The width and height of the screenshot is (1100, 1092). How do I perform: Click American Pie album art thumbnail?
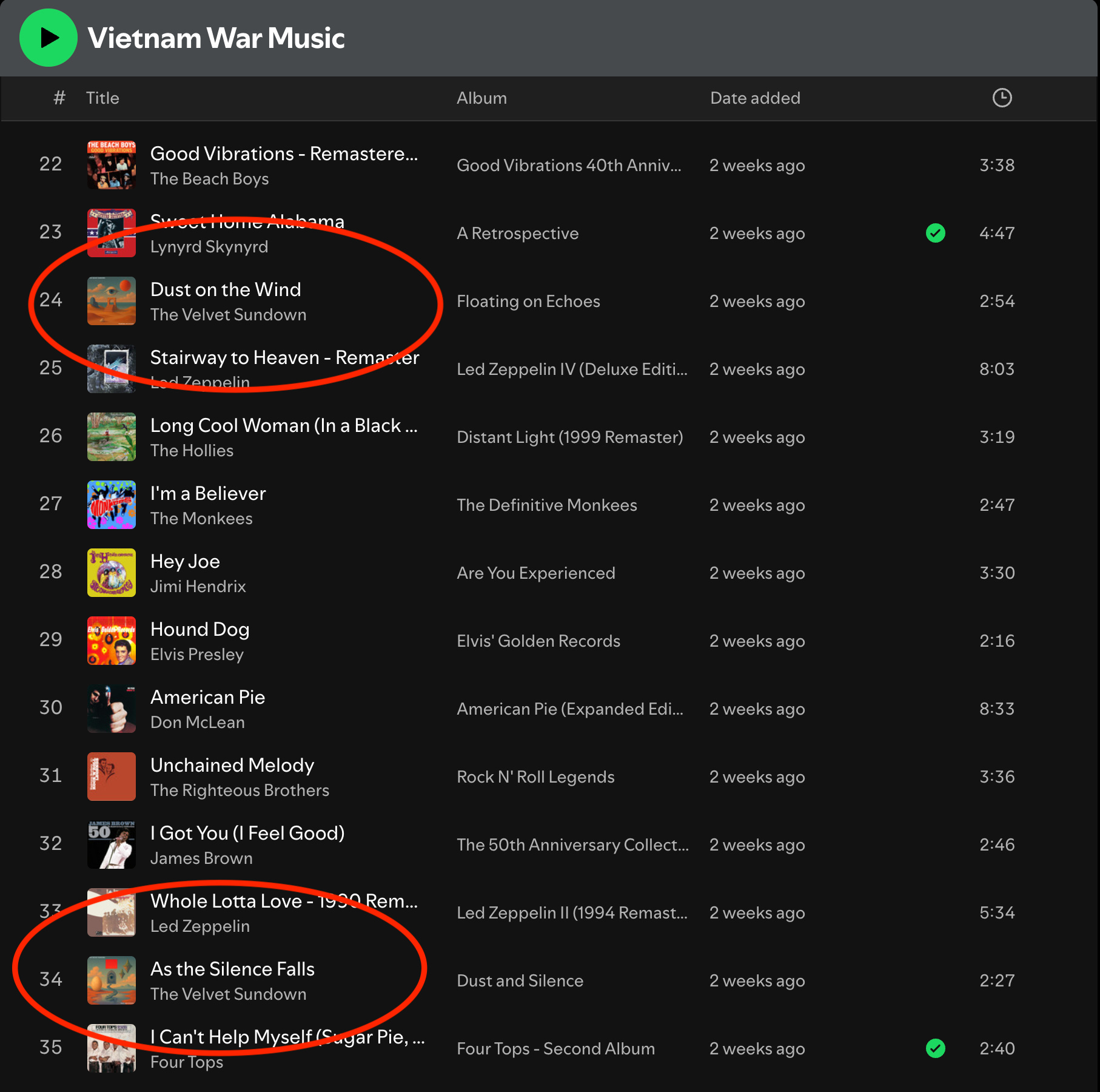pos(112,709)
